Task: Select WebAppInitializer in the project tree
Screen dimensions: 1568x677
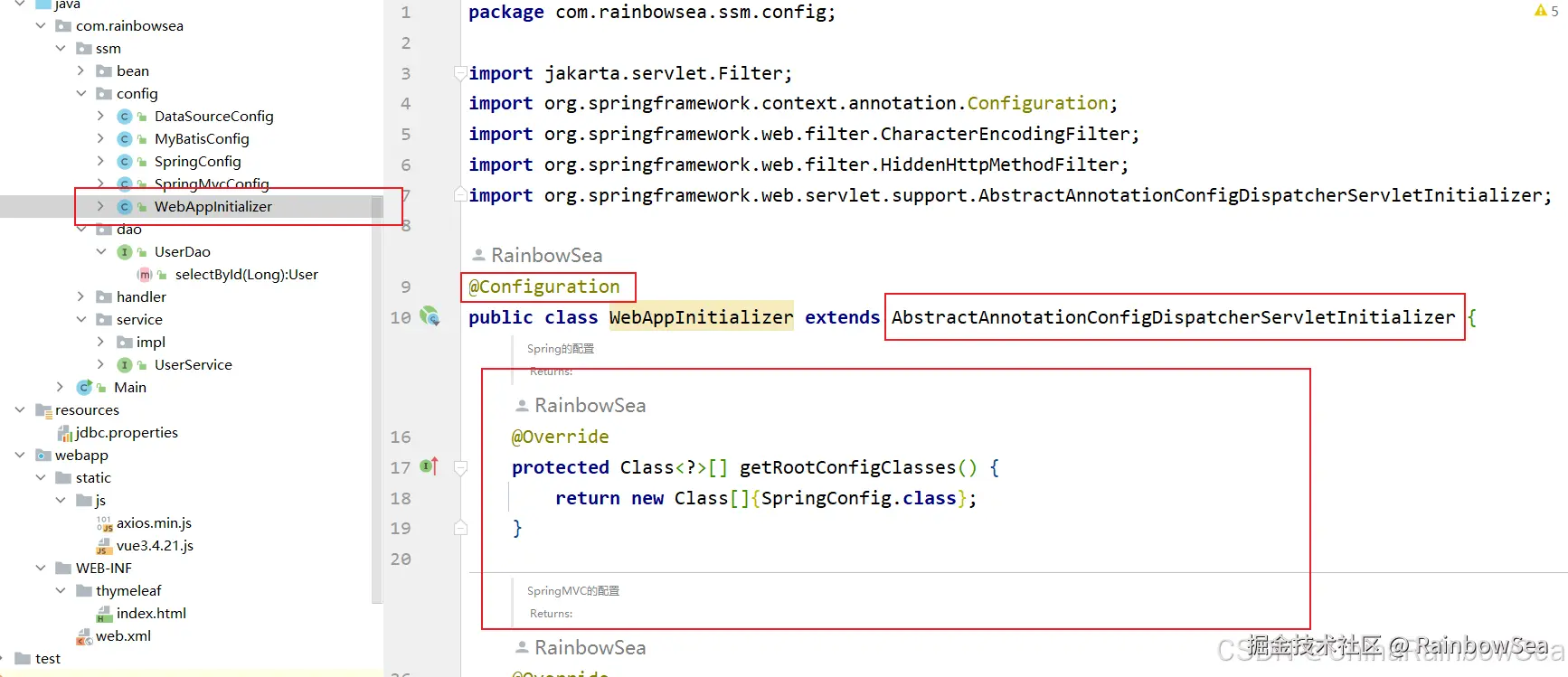Action: [x=213, y=206]
